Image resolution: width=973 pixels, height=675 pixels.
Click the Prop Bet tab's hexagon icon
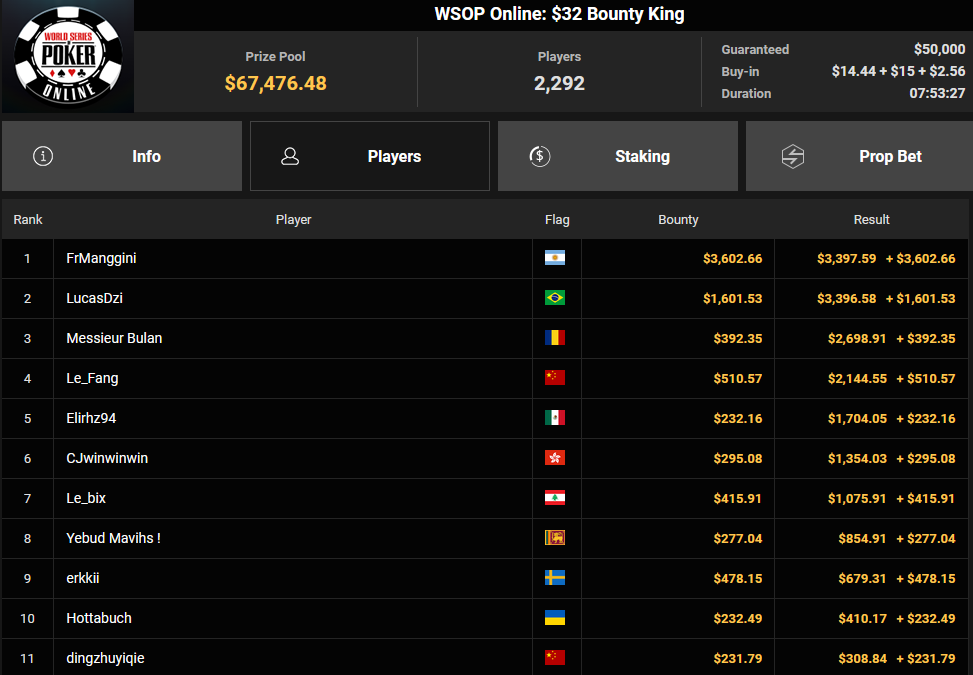(x=792, y=156)
